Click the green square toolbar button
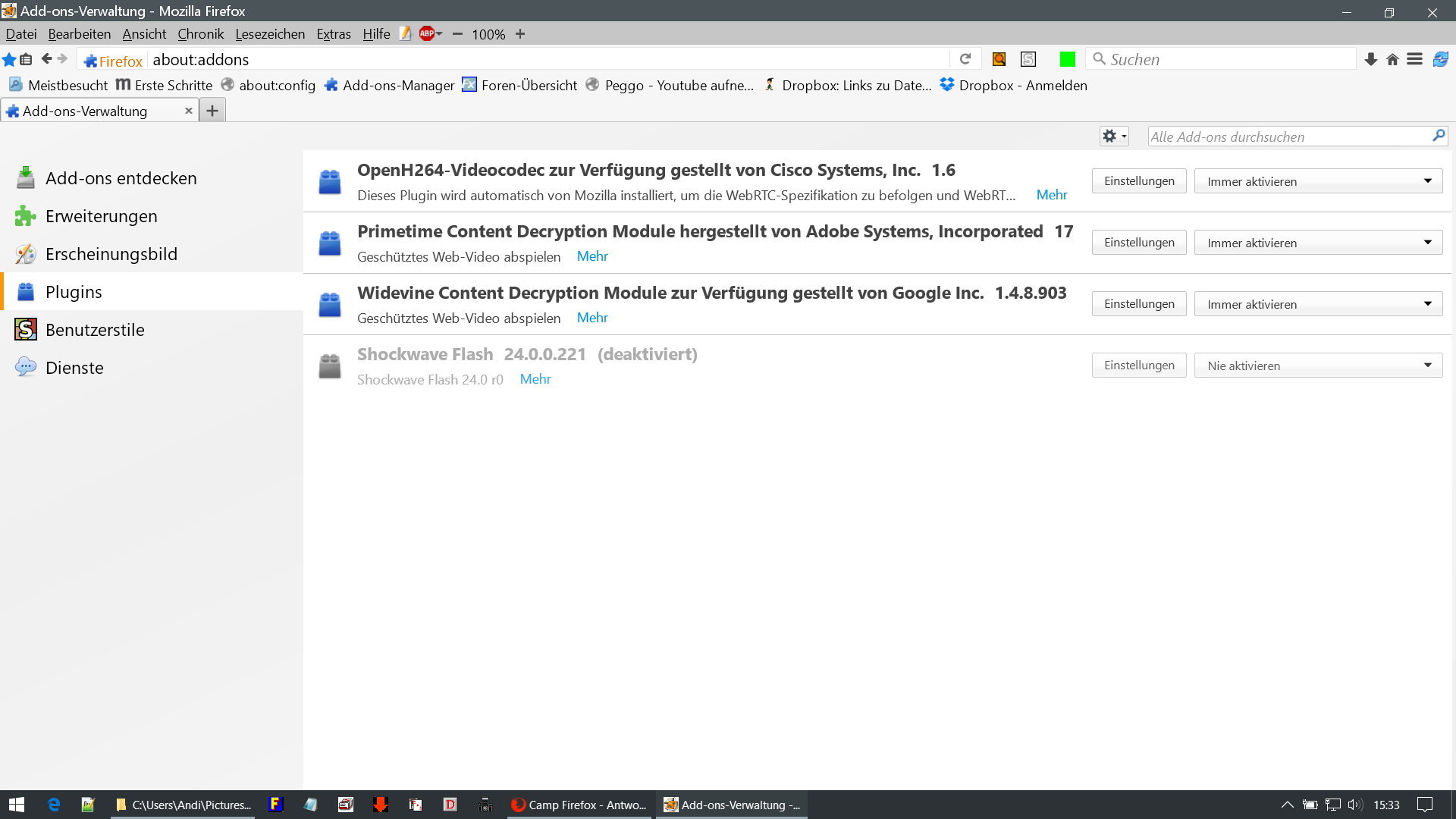Viewport: 1456px width, 819px height. coord(1067,59)
